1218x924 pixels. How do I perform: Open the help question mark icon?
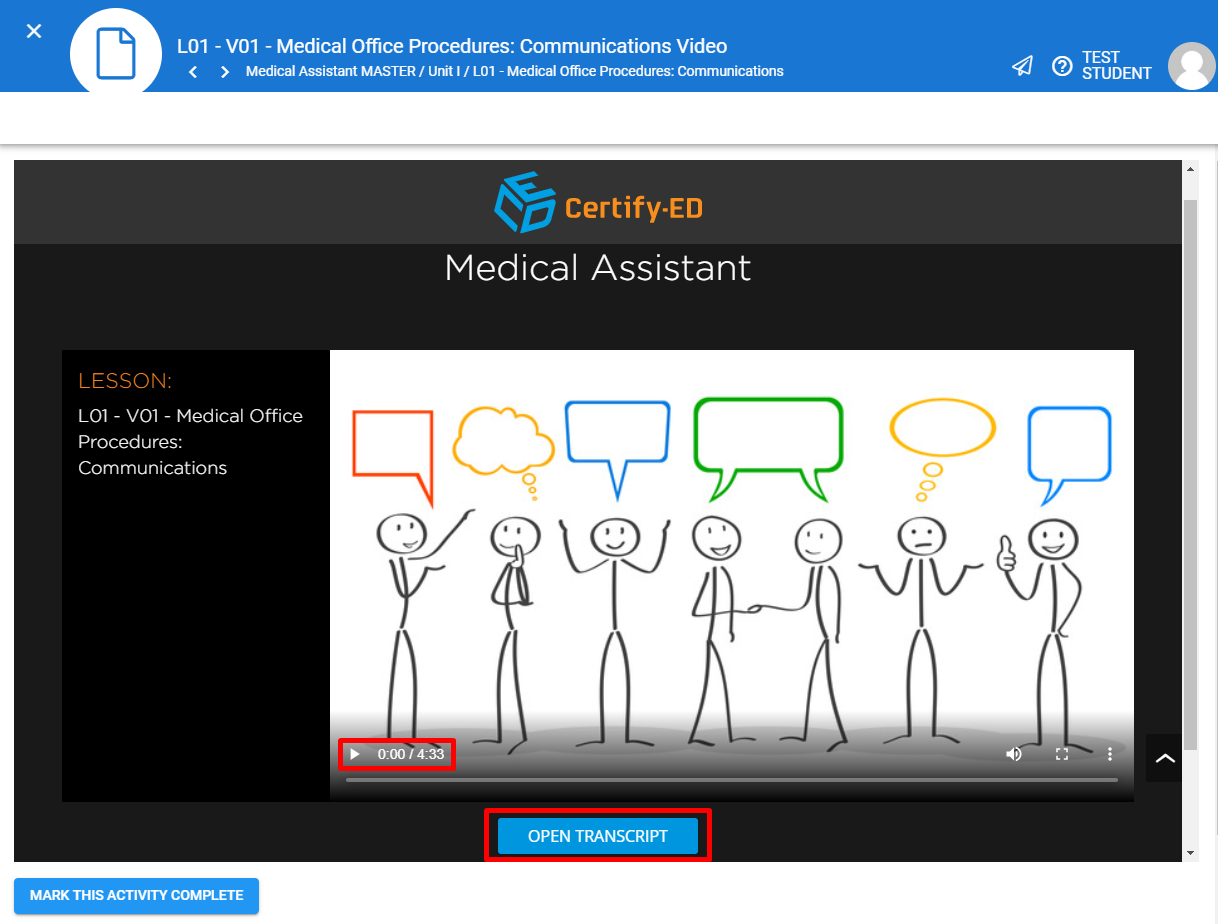coord(1062,66)
